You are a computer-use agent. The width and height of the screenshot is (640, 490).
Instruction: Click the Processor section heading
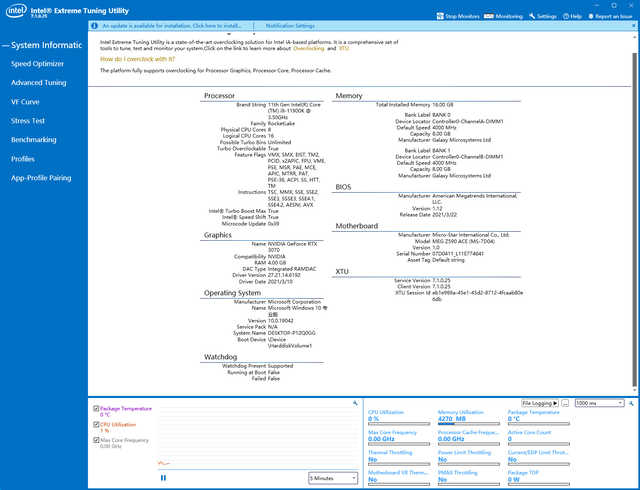tap(219, 96)
